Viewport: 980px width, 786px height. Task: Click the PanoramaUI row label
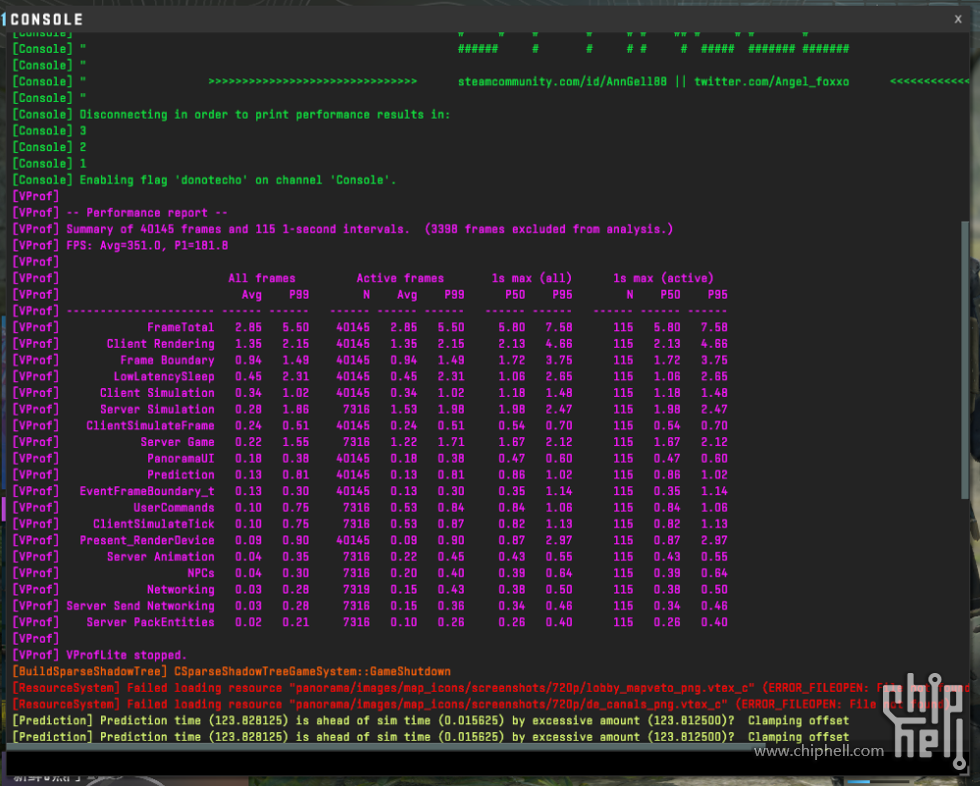[180, 458]
